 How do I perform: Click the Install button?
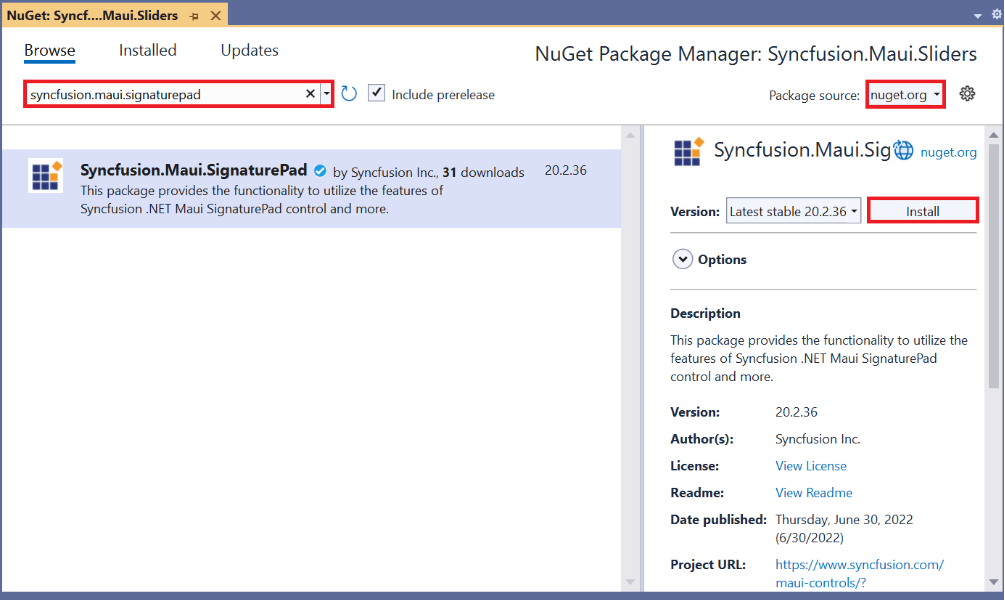coord(922,211)
